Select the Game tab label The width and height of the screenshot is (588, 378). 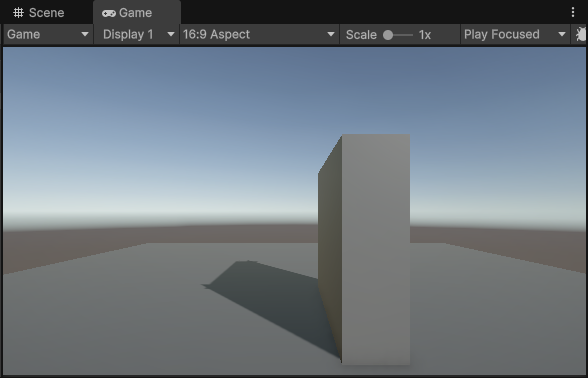[135, 13]
